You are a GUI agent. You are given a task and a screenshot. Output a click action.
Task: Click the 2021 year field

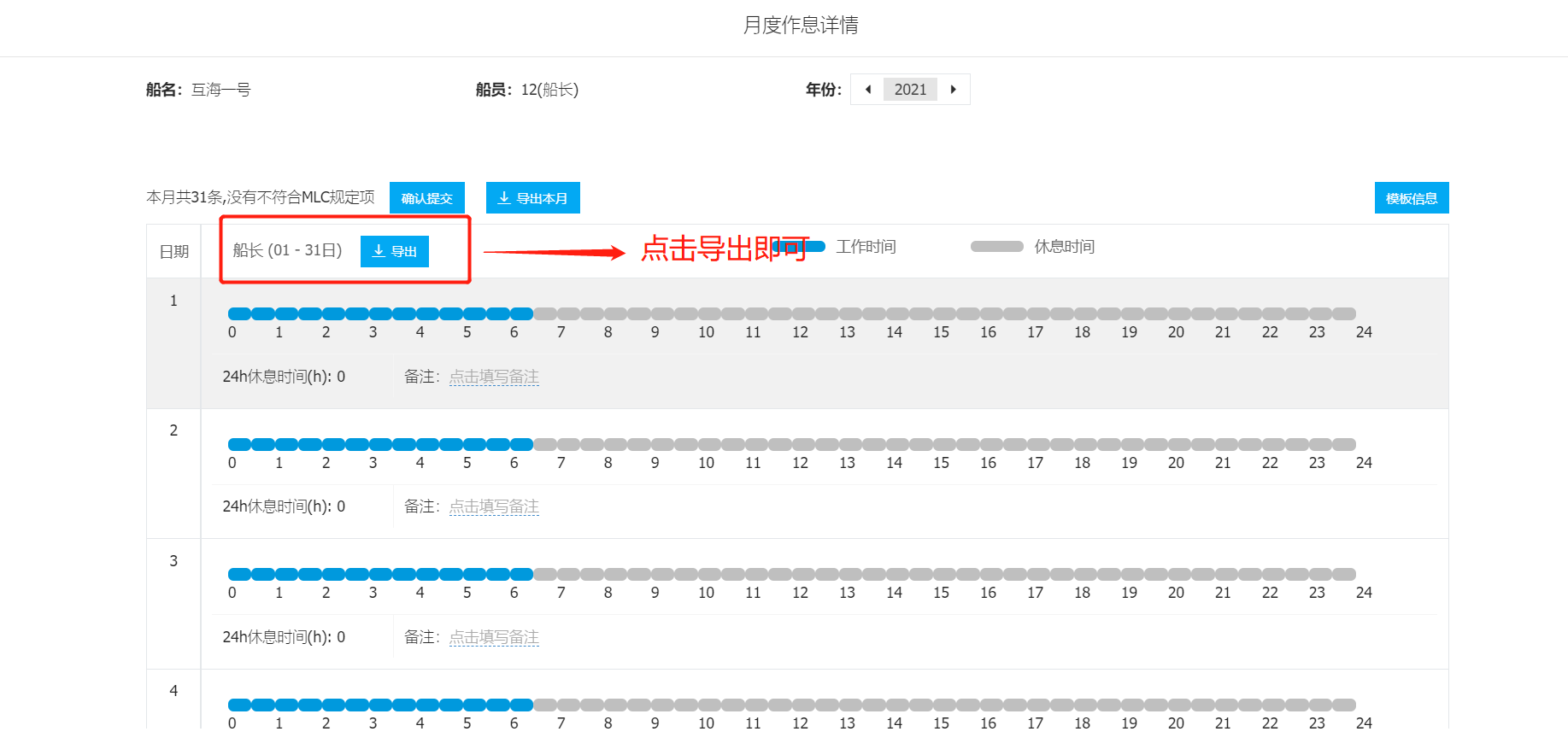[910, 90]
